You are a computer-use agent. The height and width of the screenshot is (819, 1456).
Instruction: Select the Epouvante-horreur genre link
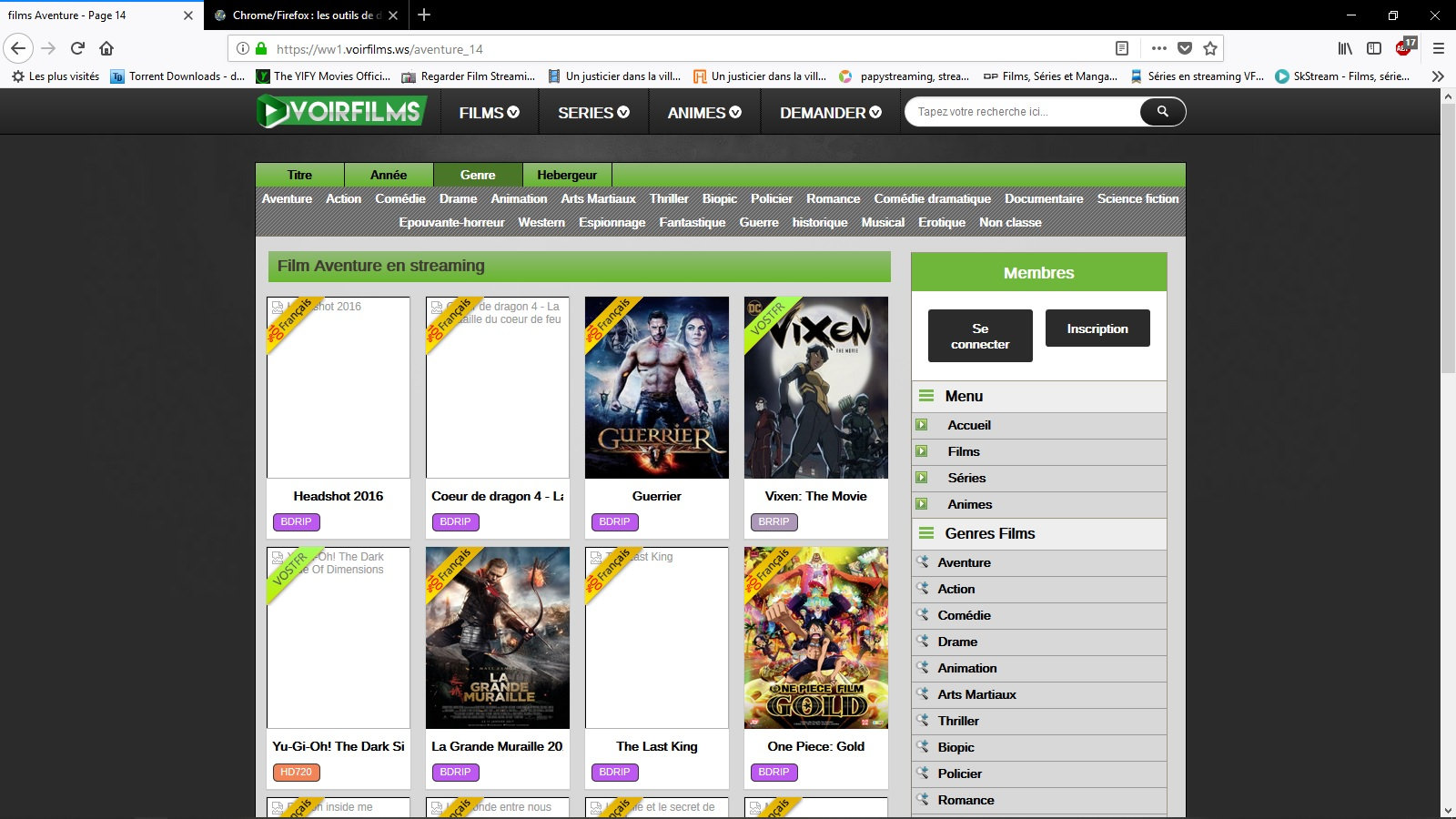451,222
